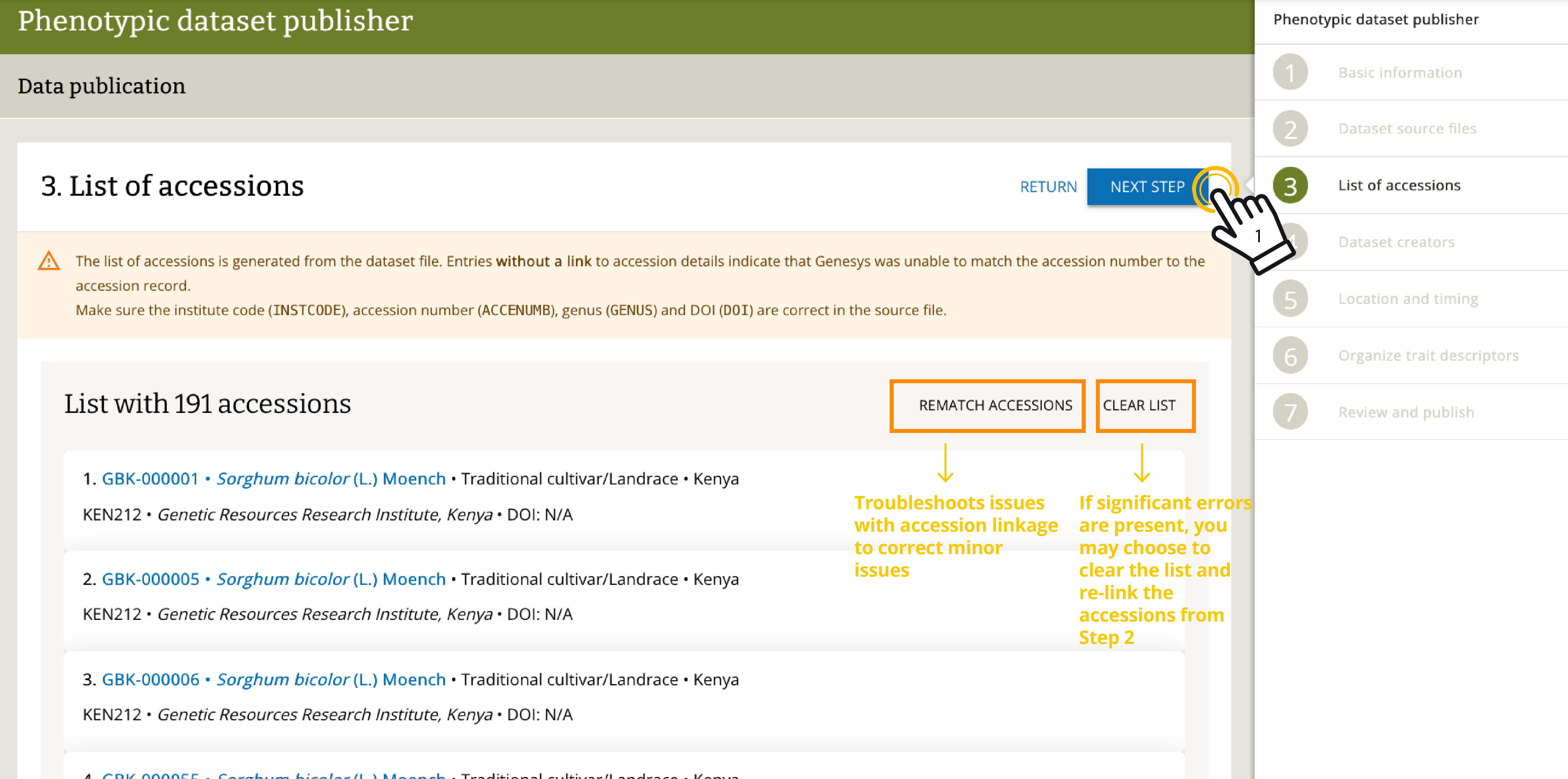Select List of accessions sidebar step
Viewport: 1568px width, 779px height.
click(x=1399, y=185)
